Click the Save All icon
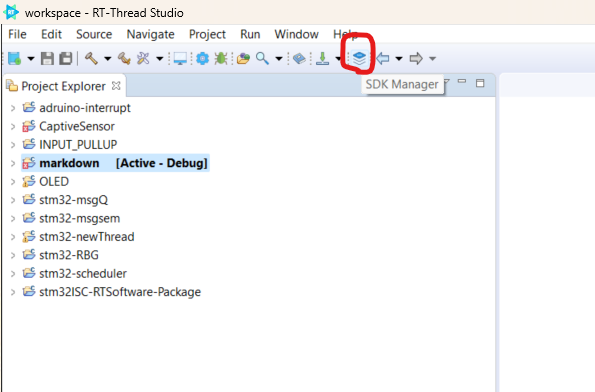The image size is (595, 392). [66, 58]
